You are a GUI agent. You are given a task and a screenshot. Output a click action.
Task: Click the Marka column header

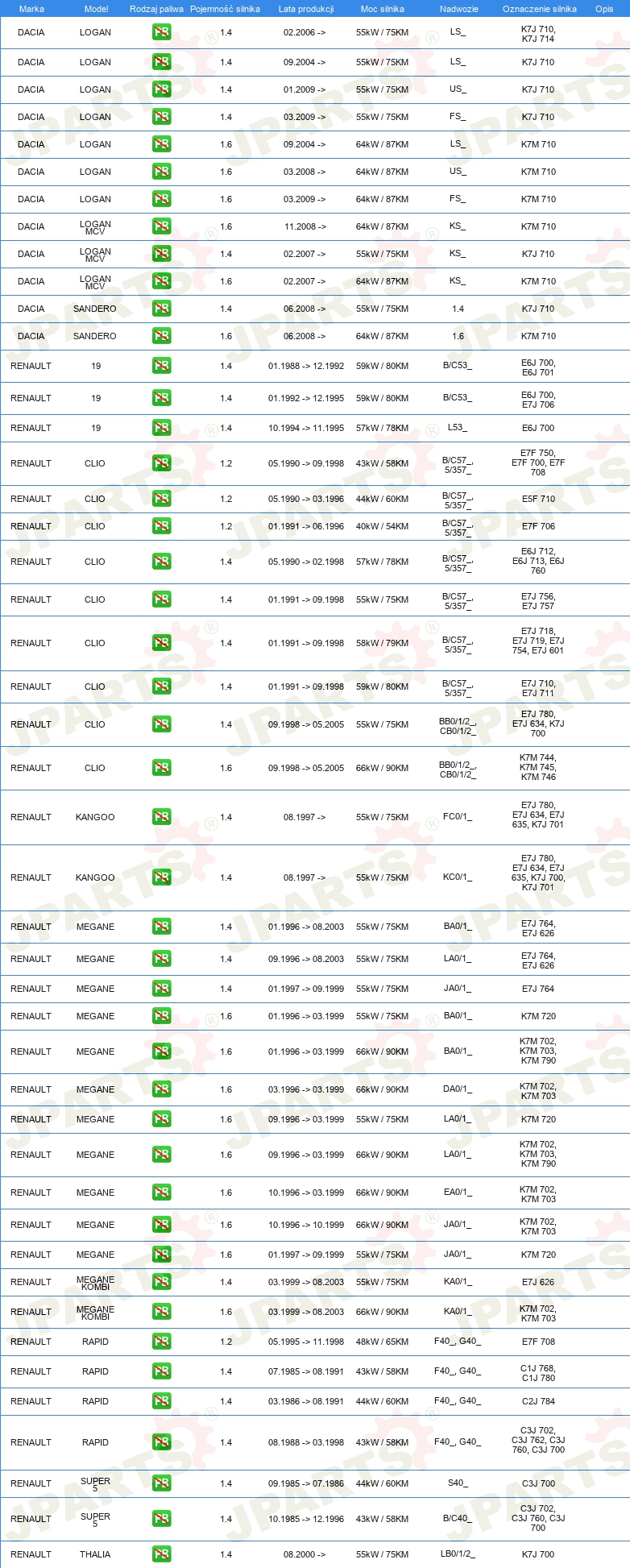pyautogui.click(x=31, y=9)
